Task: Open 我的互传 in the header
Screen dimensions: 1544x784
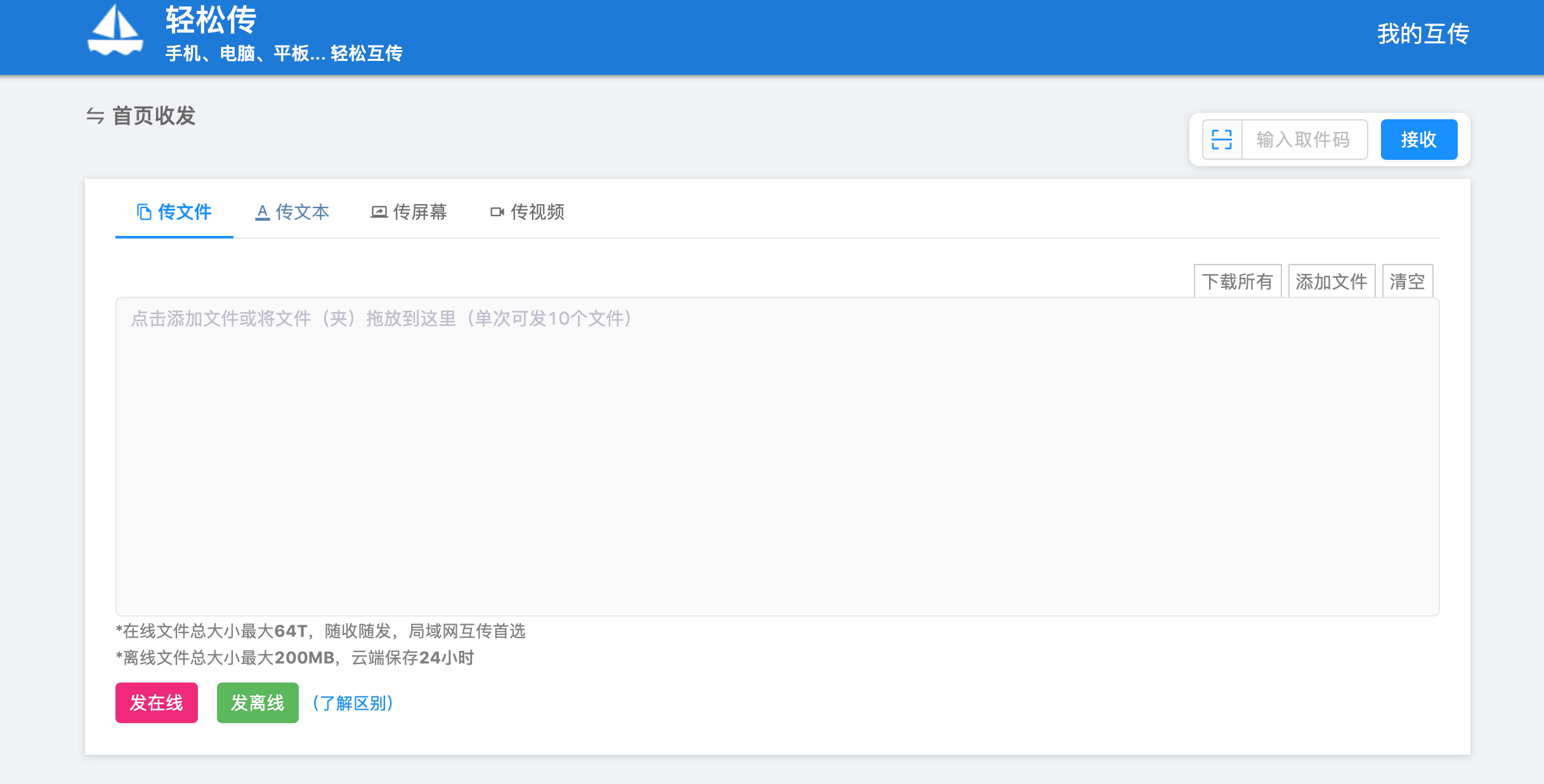Action: [x=1423, y=34]
